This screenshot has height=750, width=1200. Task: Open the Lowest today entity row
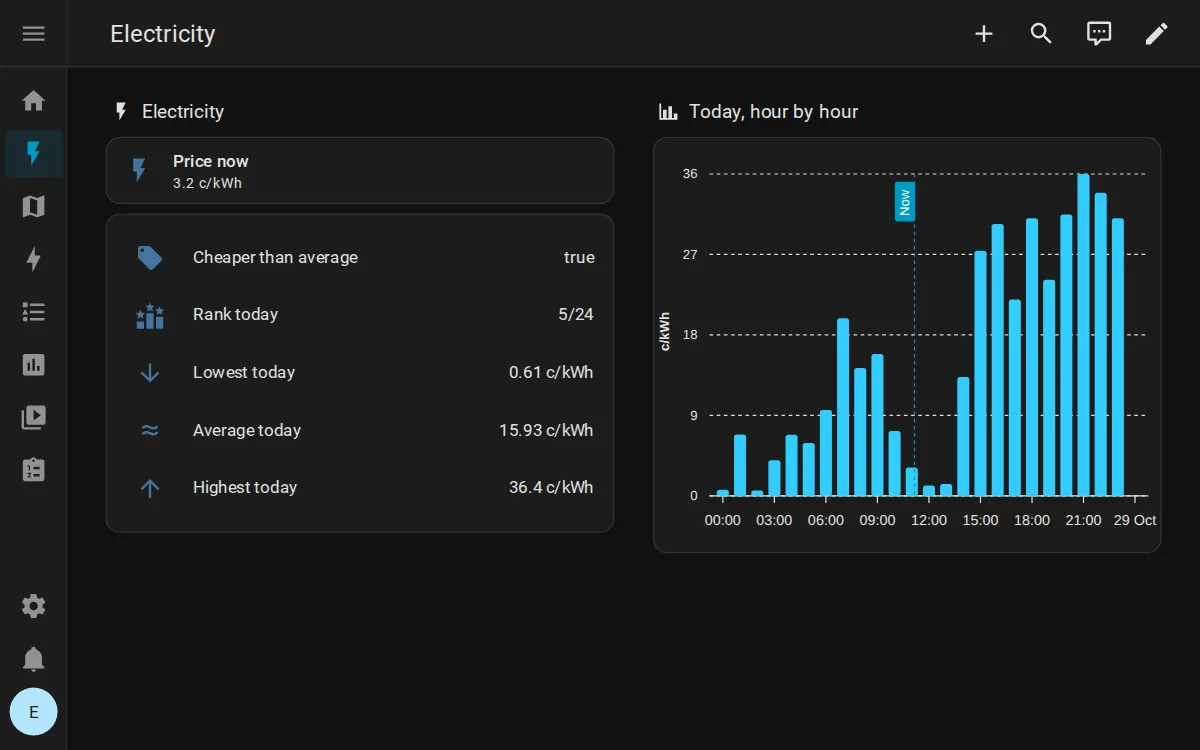point(360,373)
